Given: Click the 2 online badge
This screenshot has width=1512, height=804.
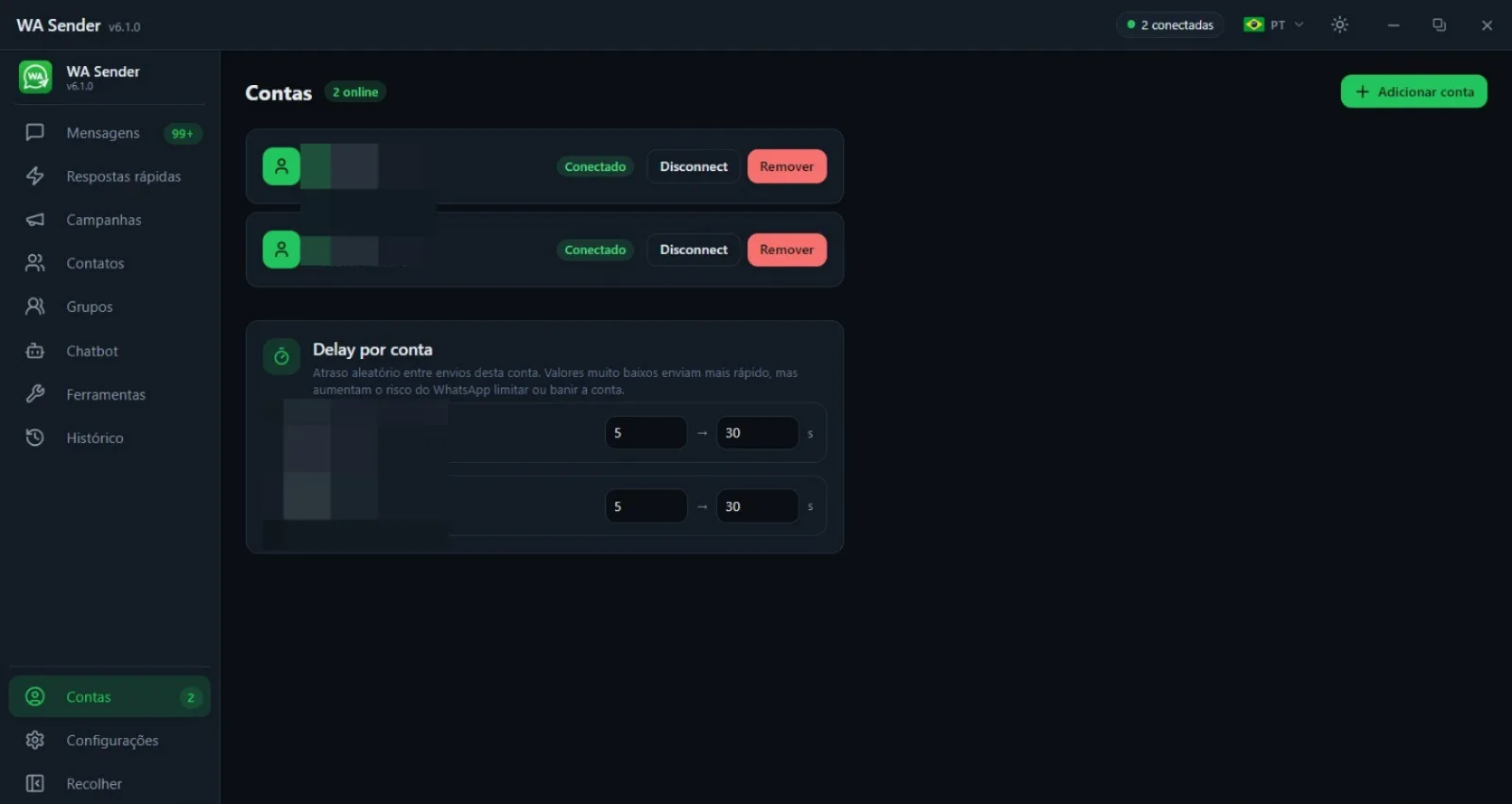Looking at the screenshot, I should [355, 92].
